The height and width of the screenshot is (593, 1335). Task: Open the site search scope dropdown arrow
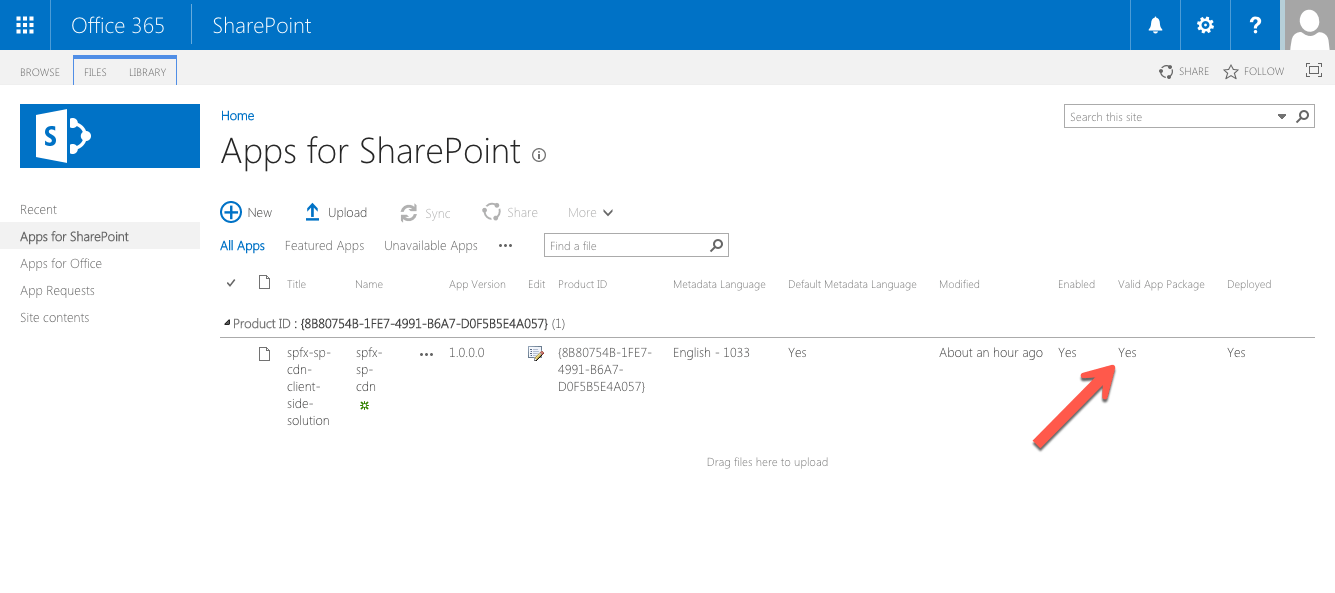pos(1282,117)
